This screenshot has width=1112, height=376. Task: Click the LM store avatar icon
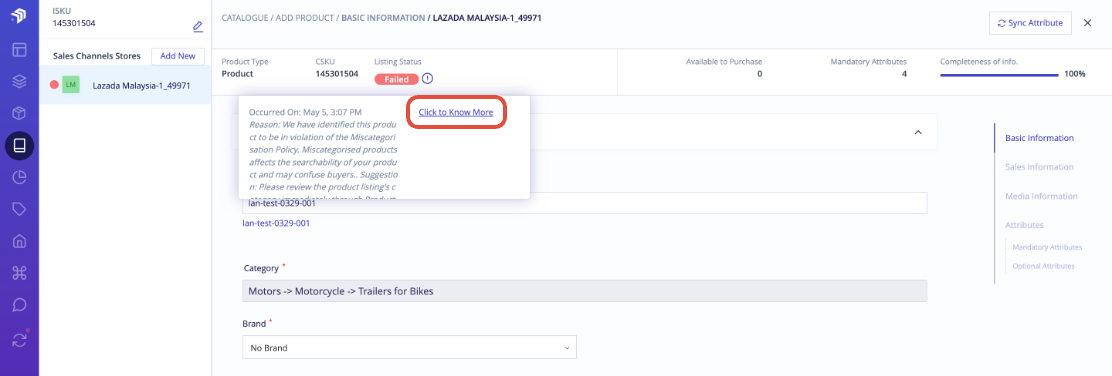pos(70,86)
